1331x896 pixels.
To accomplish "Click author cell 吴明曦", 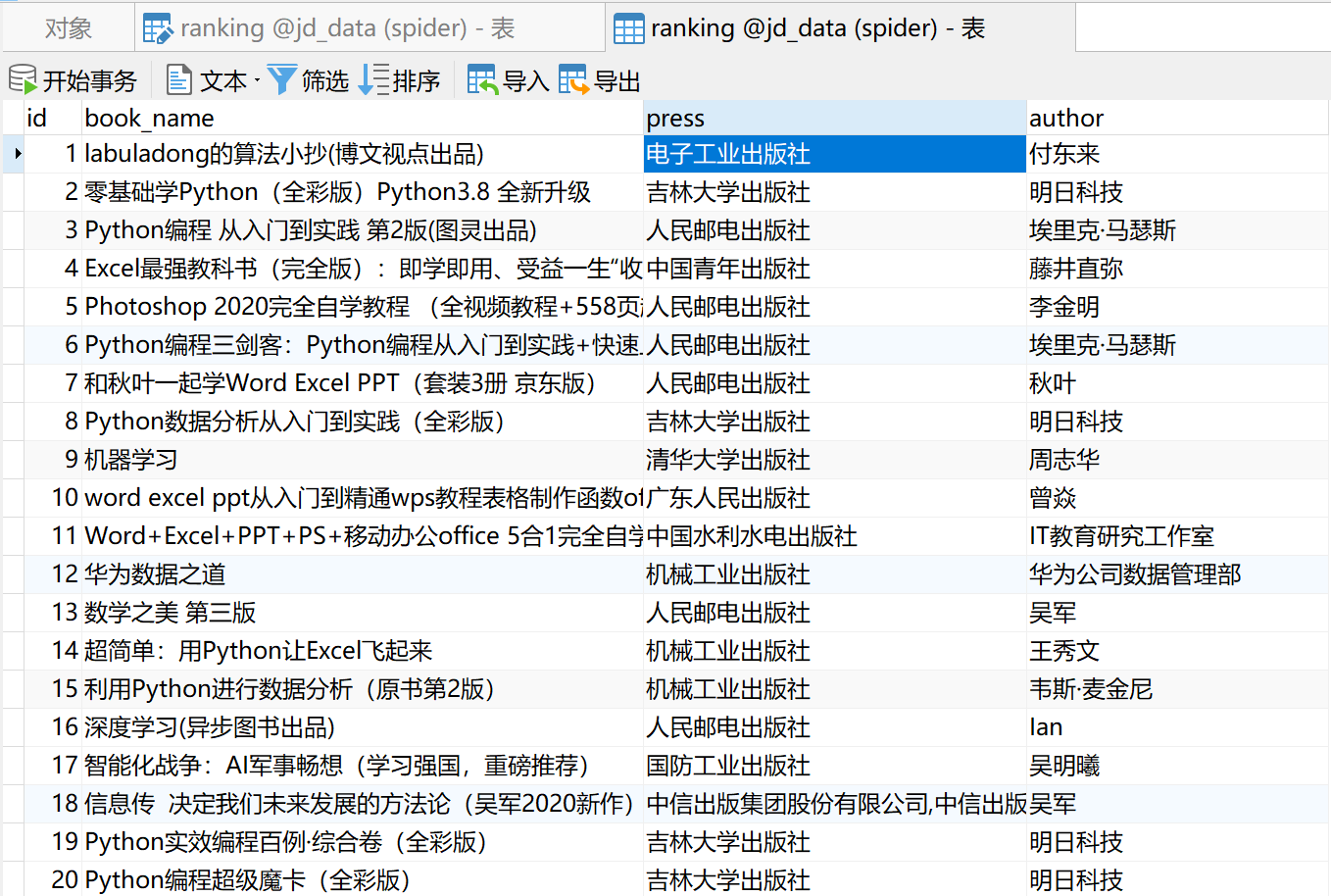I will (x=1178, y=766).
